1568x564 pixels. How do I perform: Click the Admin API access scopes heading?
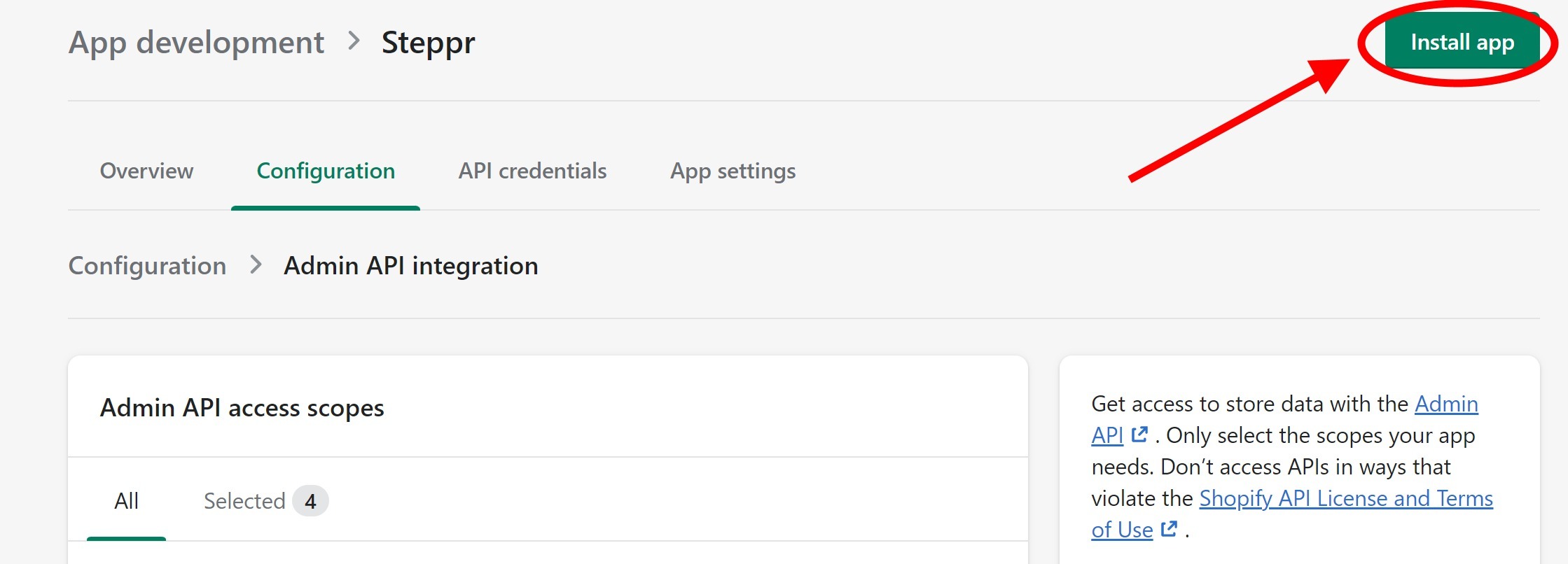242,407
